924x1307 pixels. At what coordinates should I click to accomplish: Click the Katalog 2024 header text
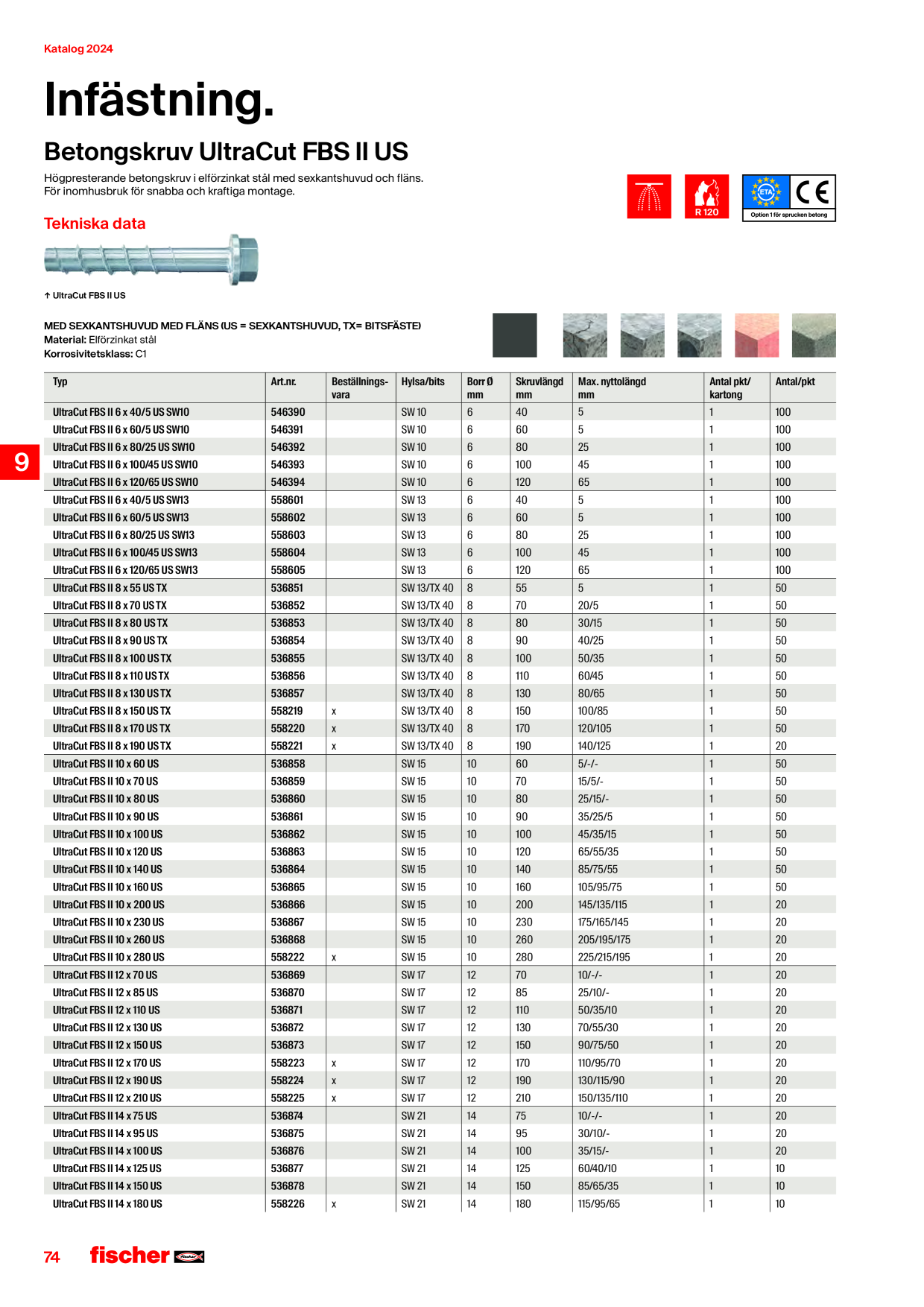pyautogui.click(x=78, y=49)
